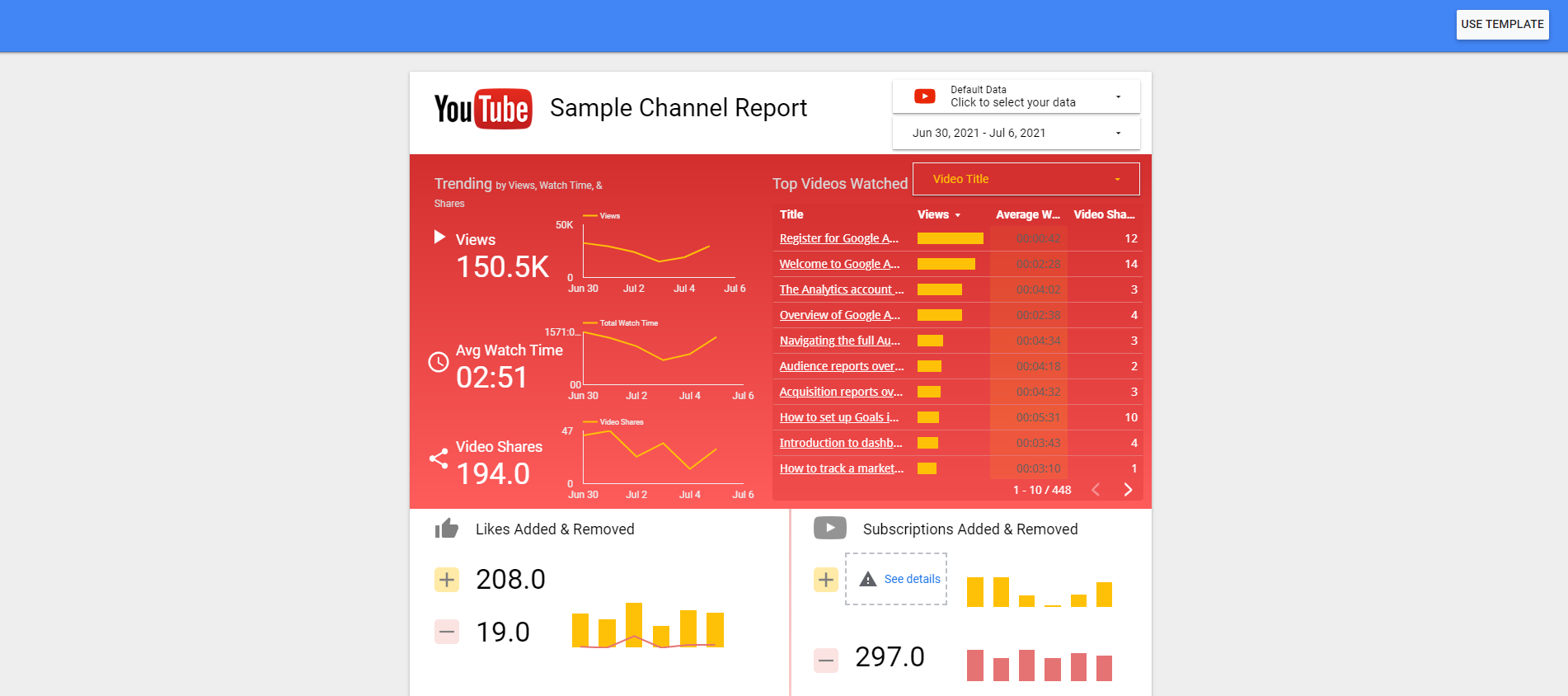Click the play triangle icon beside Views

point(439,237)
